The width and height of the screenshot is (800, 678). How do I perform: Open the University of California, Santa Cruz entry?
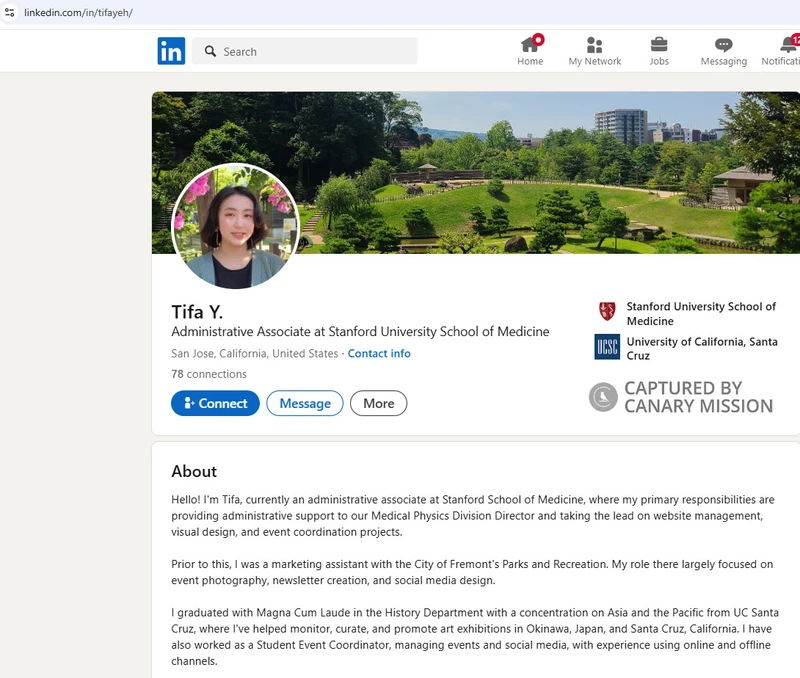686,348
